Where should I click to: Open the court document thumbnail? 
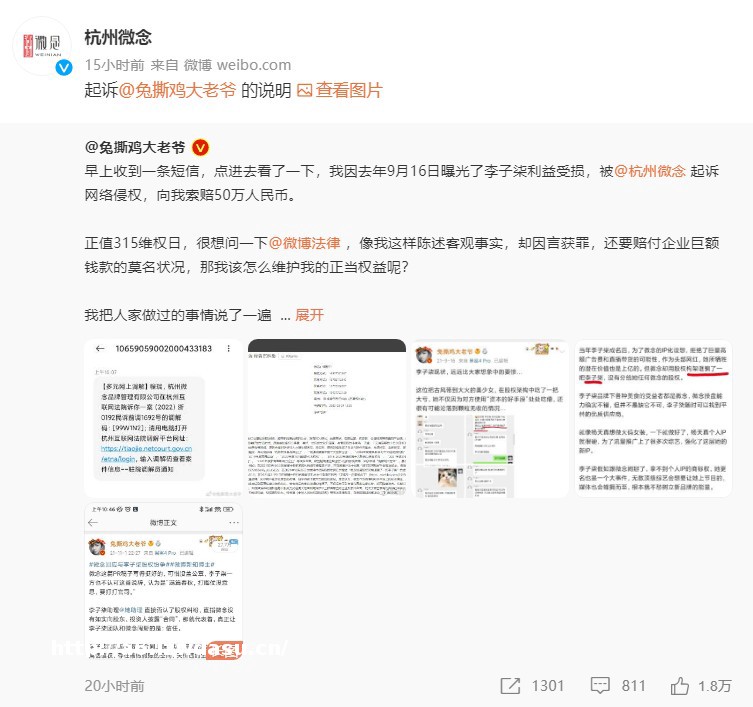327,418
